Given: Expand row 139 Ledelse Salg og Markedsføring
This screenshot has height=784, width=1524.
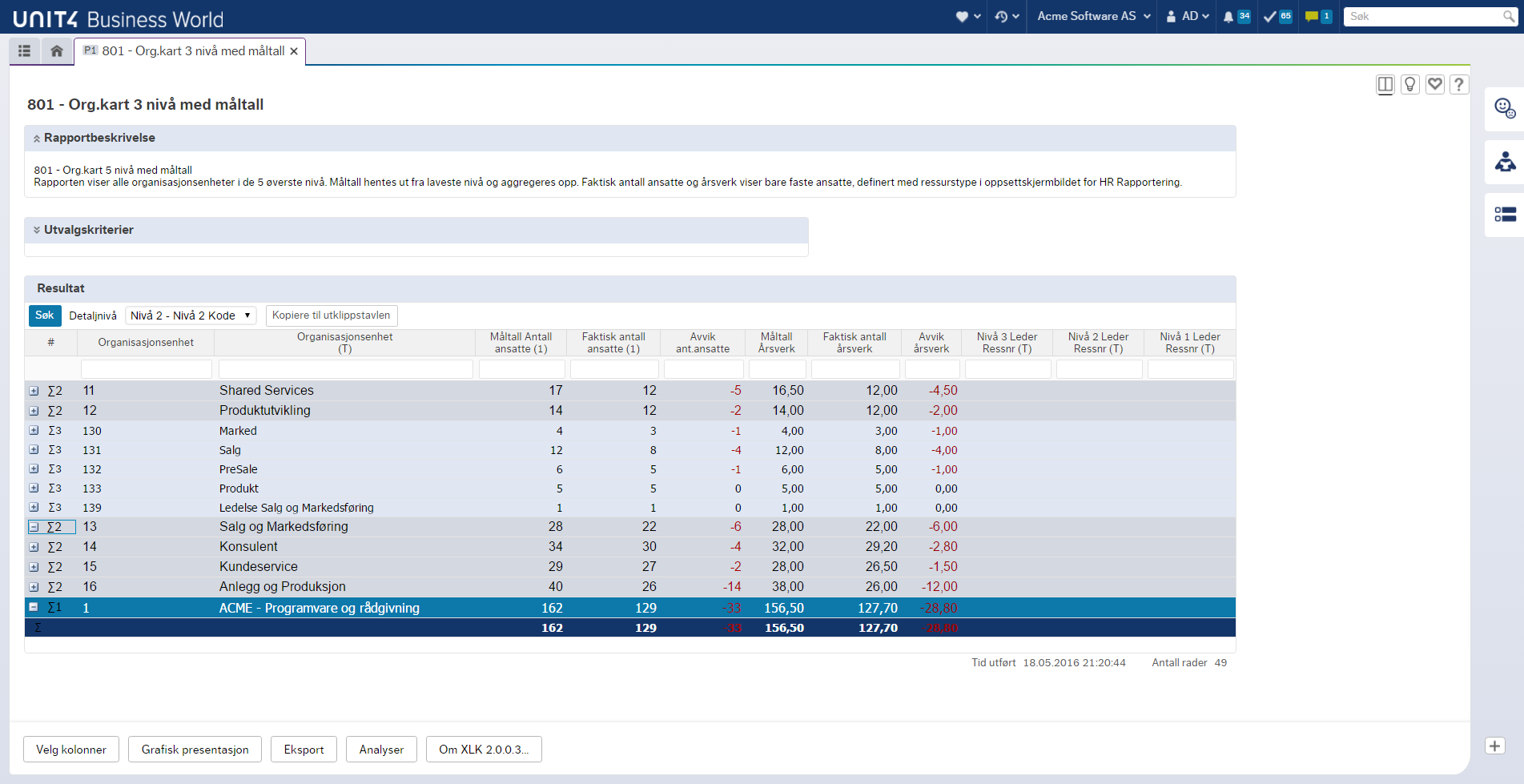Looking at the screenshot, I should coord(34,507).
